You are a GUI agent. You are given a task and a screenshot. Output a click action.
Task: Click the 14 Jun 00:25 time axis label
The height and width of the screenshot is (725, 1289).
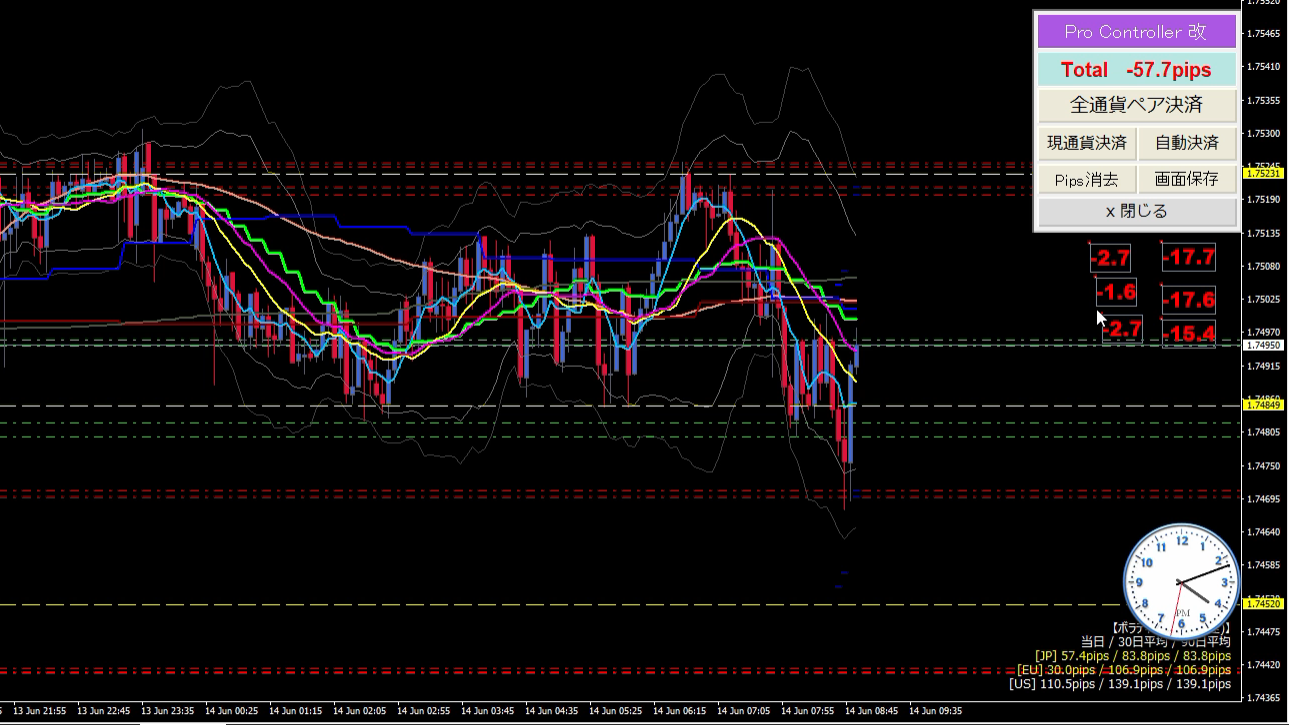pos(232,711)
